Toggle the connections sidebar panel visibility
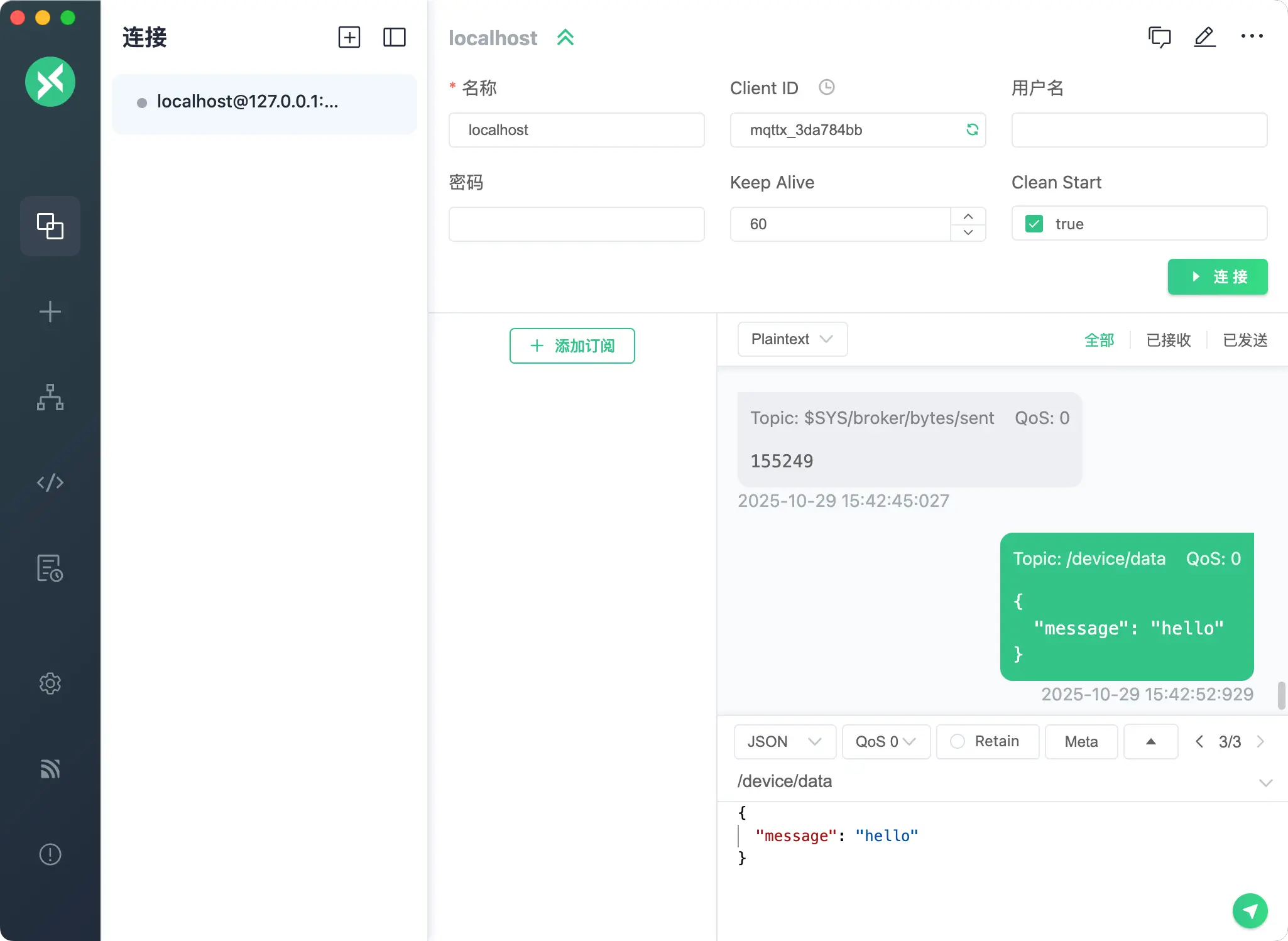Screen dimensions: 1288x941 click(395, 37)
